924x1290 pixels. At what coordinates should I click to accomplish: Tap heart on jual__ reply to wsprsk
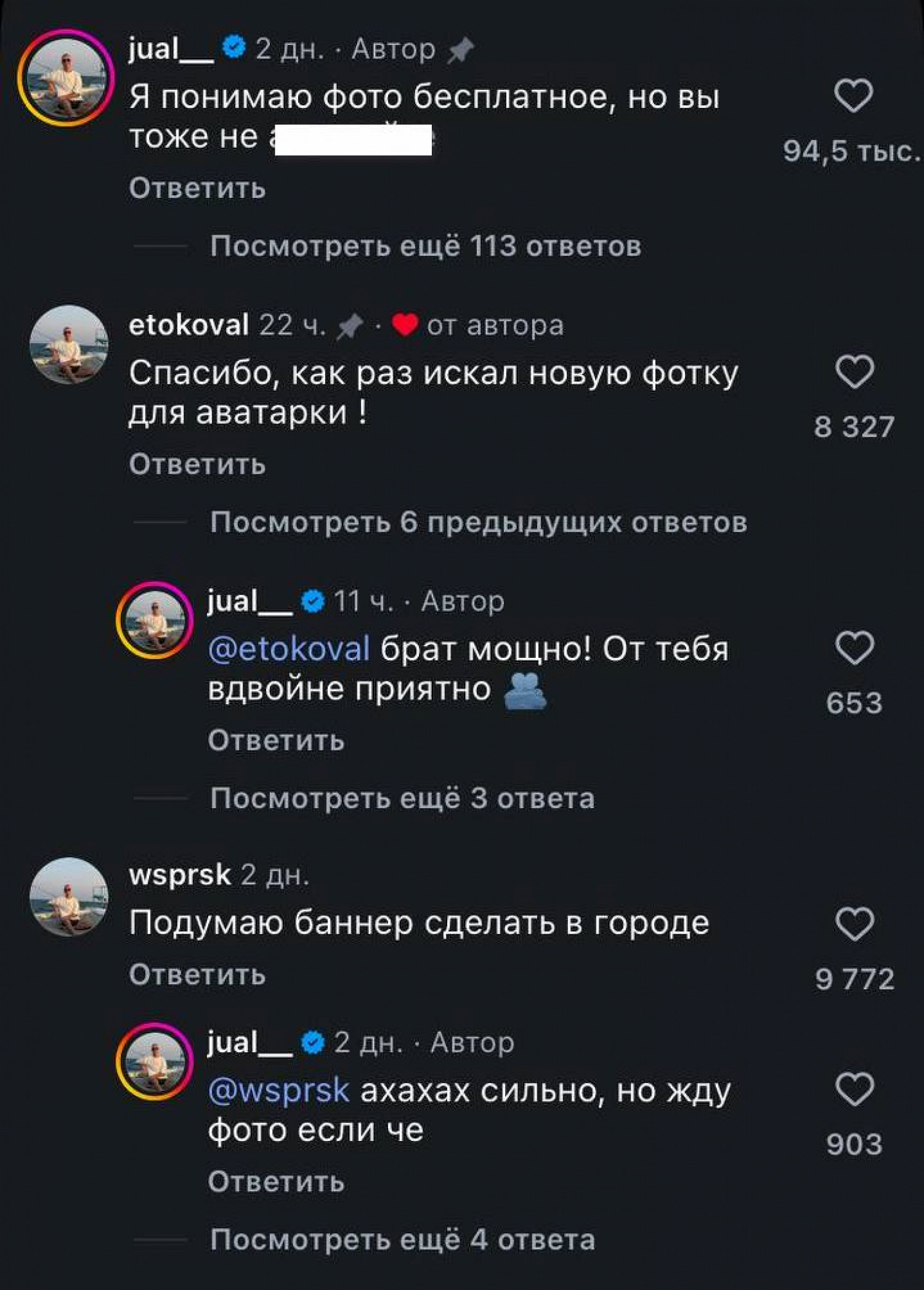point(854,1089)
